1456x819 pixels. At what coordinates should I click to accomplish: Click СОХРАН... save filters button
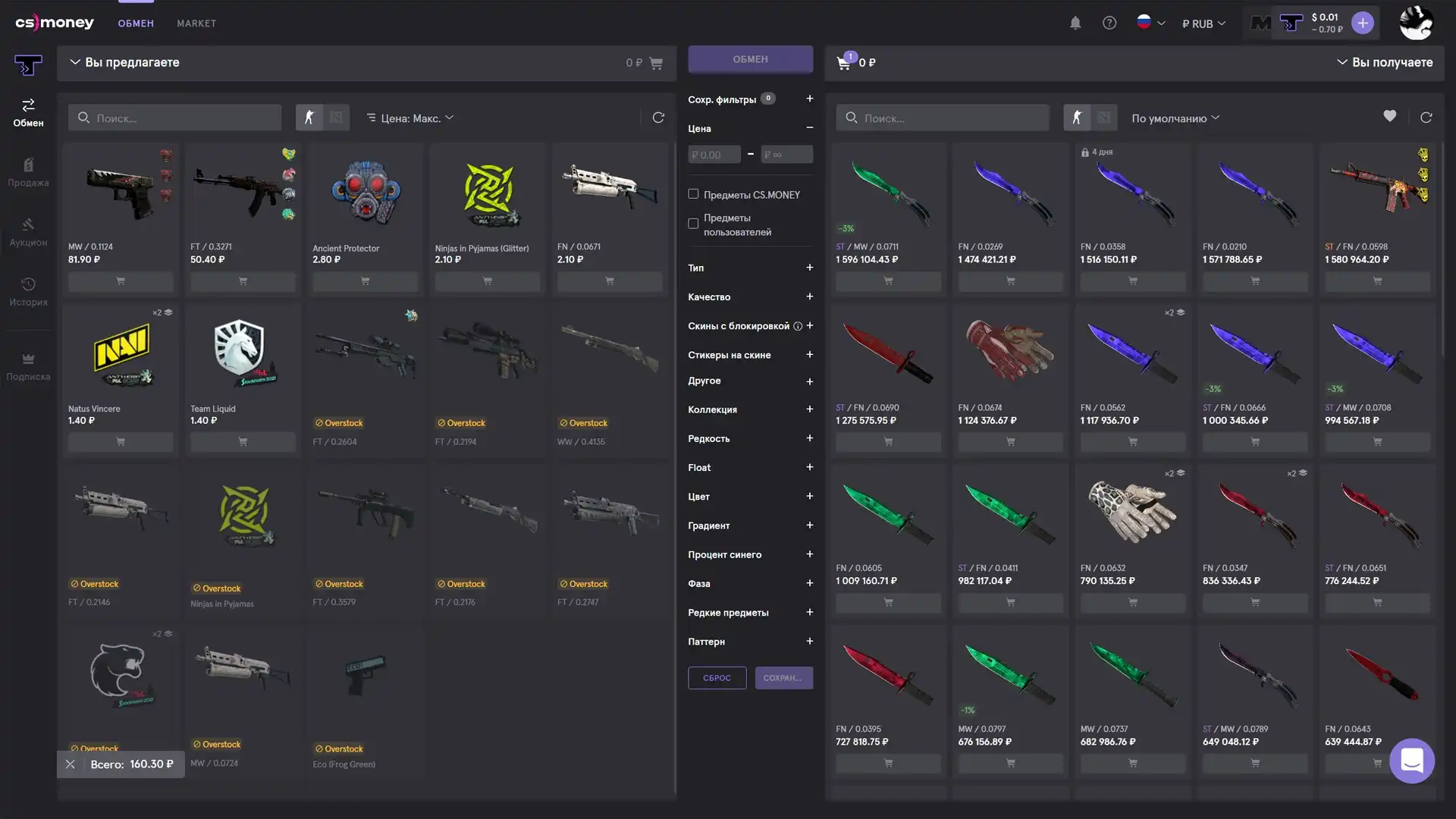click(783, 678)
